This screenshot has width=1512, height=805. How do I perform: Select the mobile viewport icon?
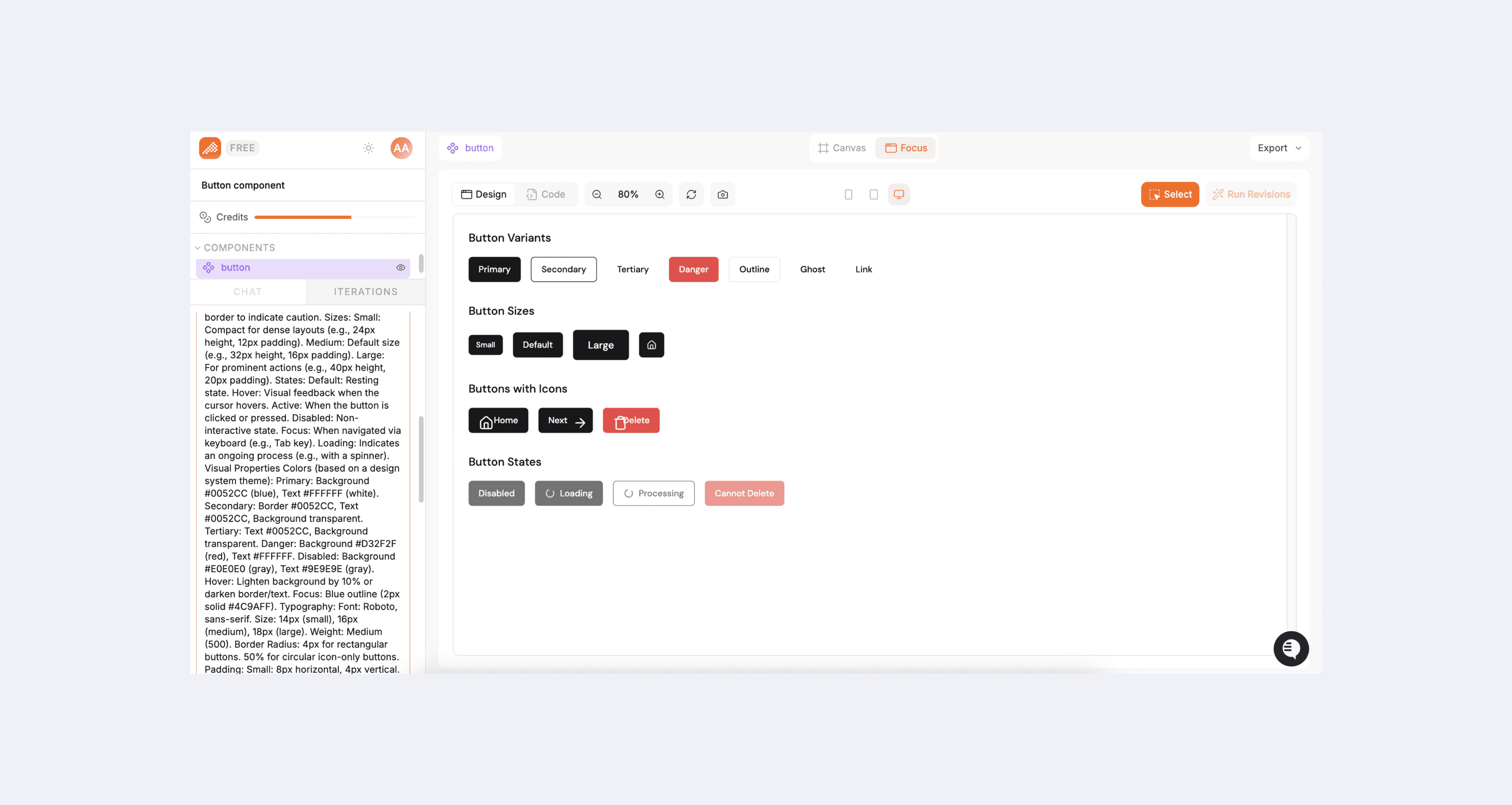(848, 194)
